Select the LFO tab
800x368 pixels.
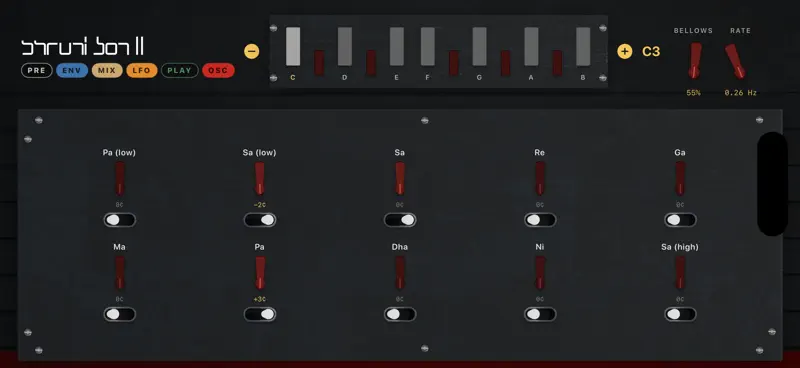click(x=142, y=70)
